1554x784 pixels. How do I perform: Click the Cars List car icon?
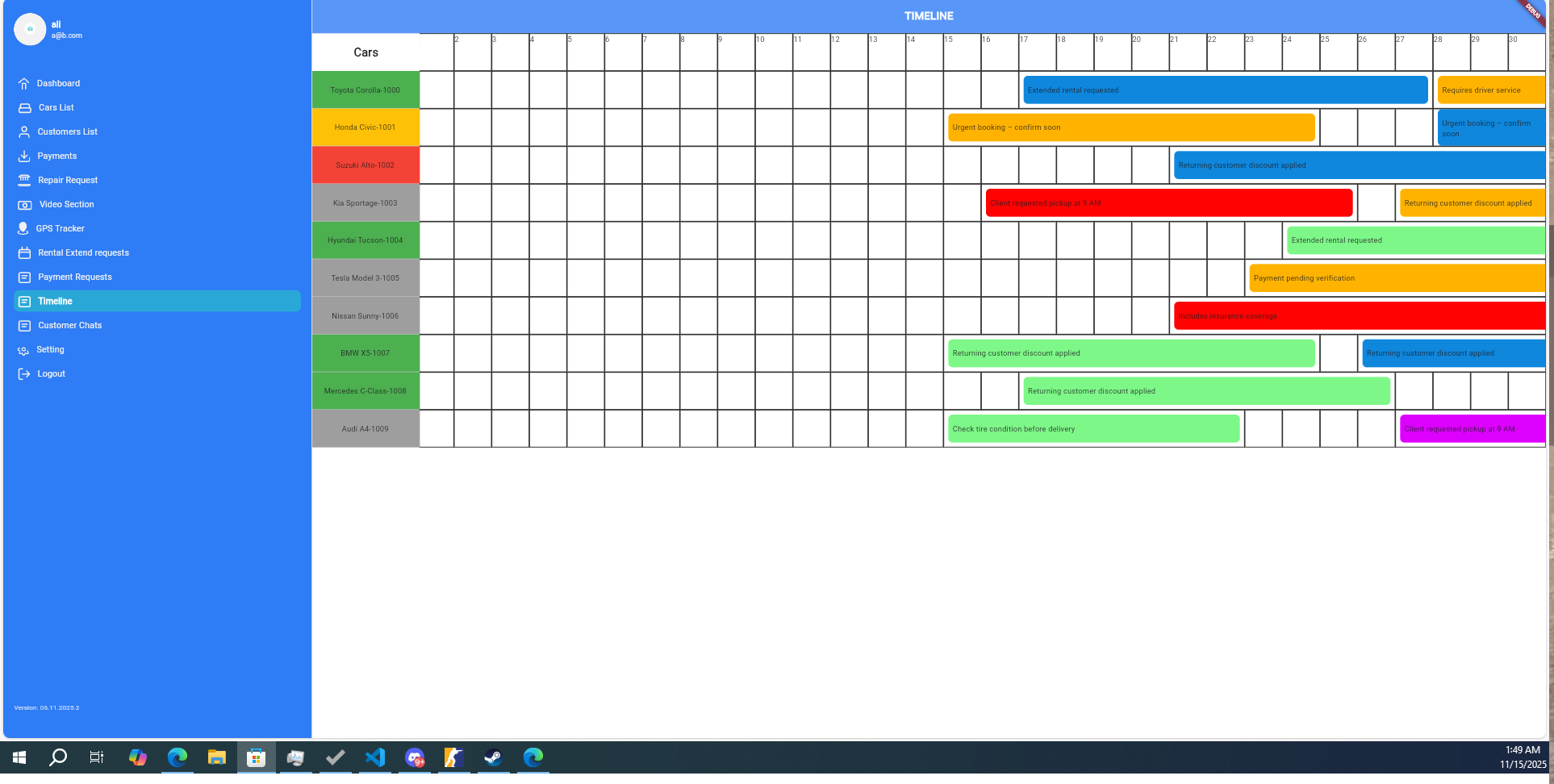click(25, 108)
